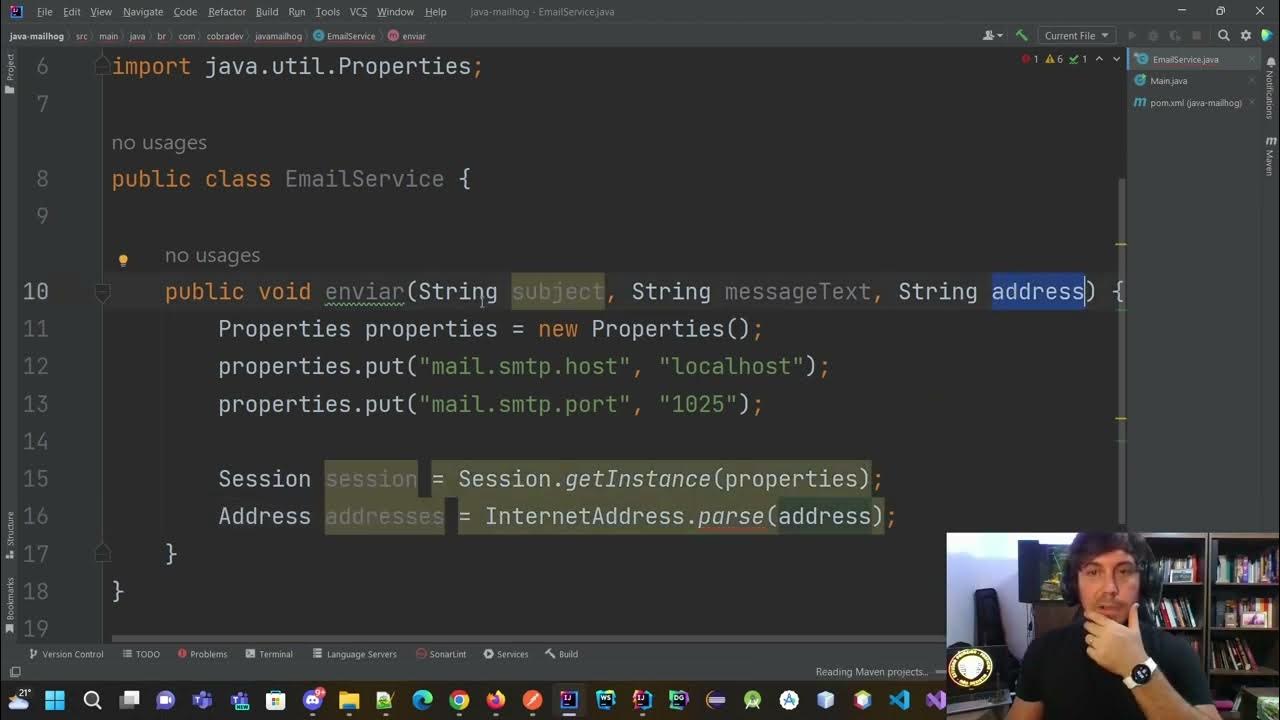
Task: Open the Tools menu
Action: 328,12
